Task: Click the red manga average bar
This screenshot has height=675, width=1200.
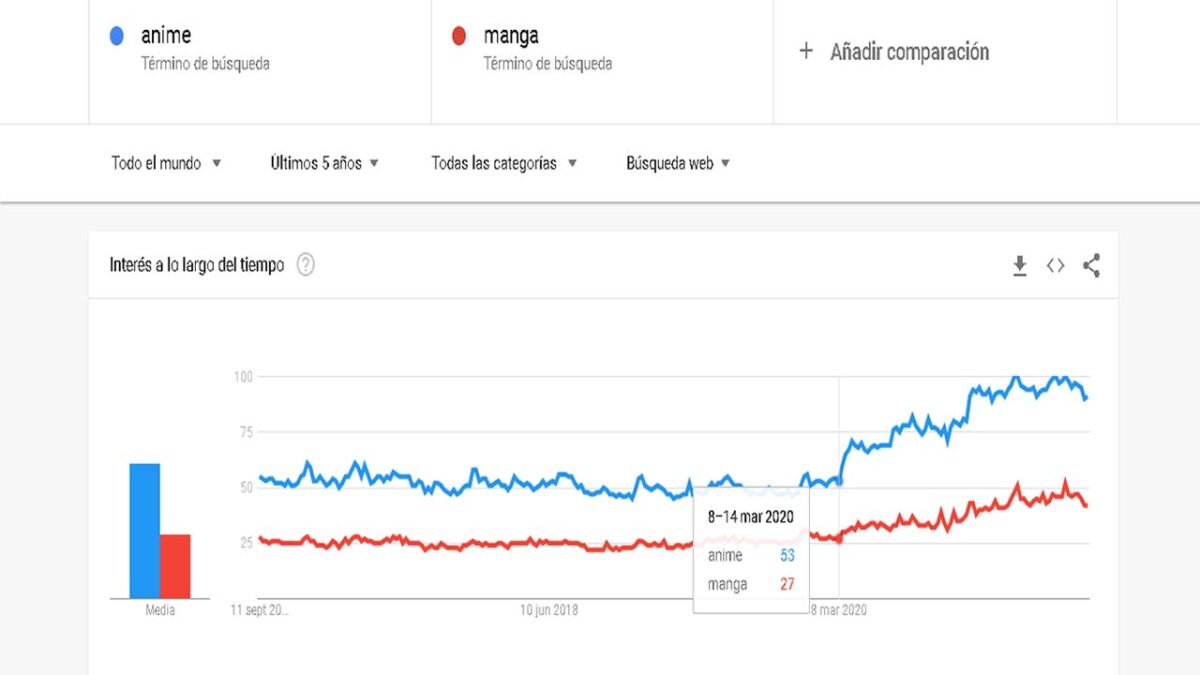Action: [x=175, y=565]
